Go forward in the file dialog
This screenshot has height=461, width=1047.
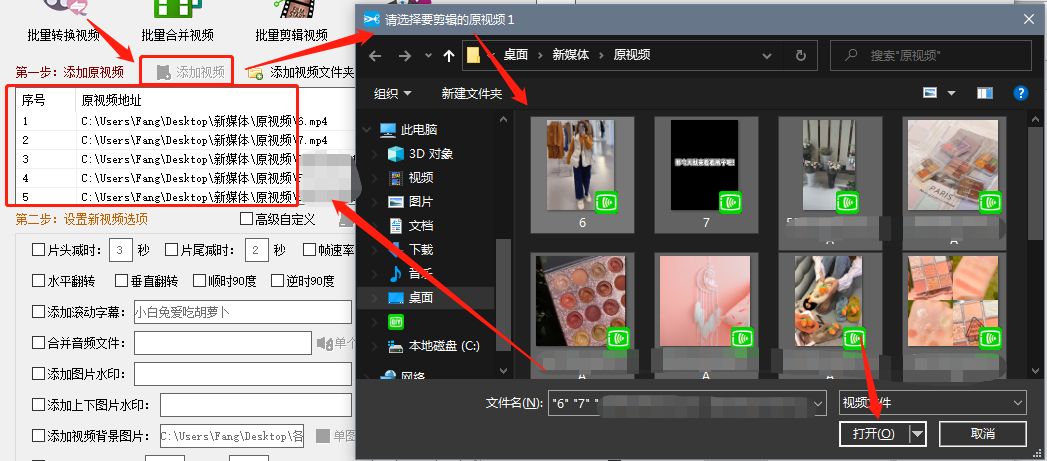[x=405, y=56]
